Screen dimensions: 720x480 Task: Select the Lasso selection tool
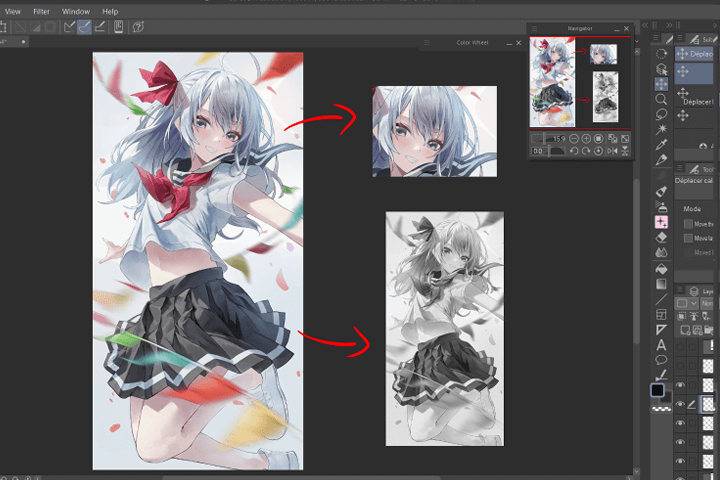[x=661, y=114]
